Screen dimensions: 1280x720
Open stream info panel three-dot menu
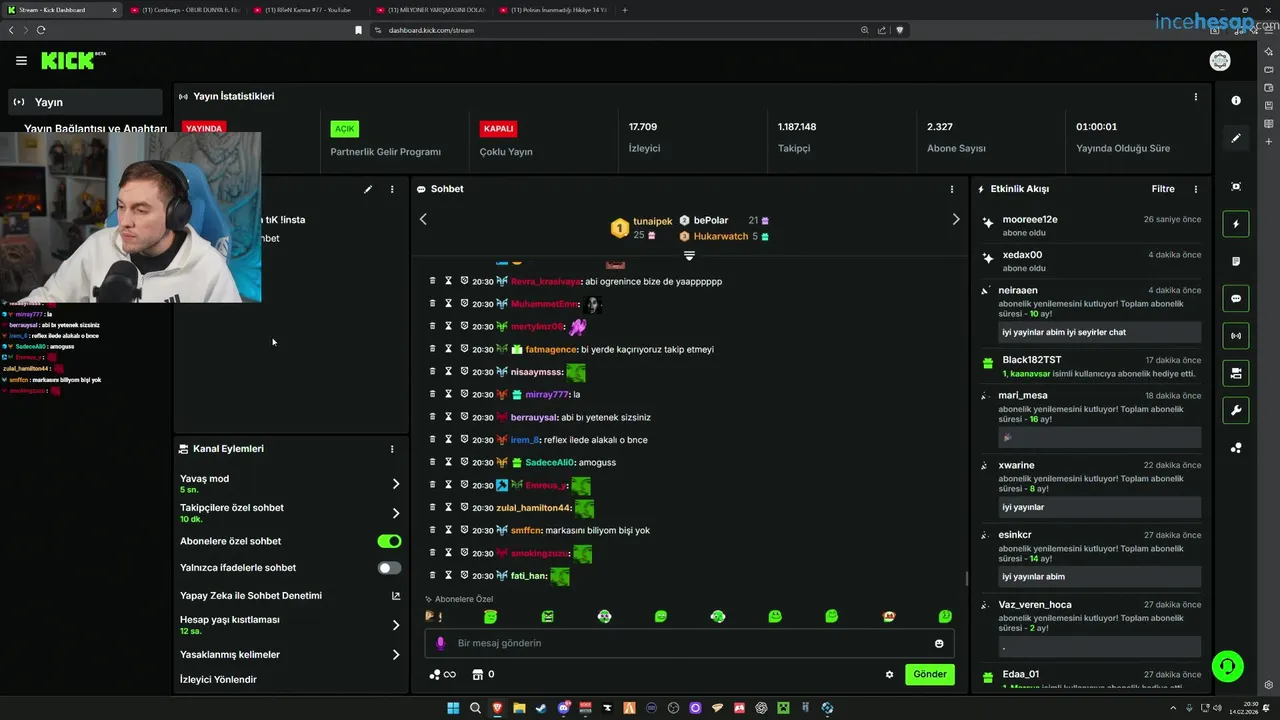coord(392,189)
